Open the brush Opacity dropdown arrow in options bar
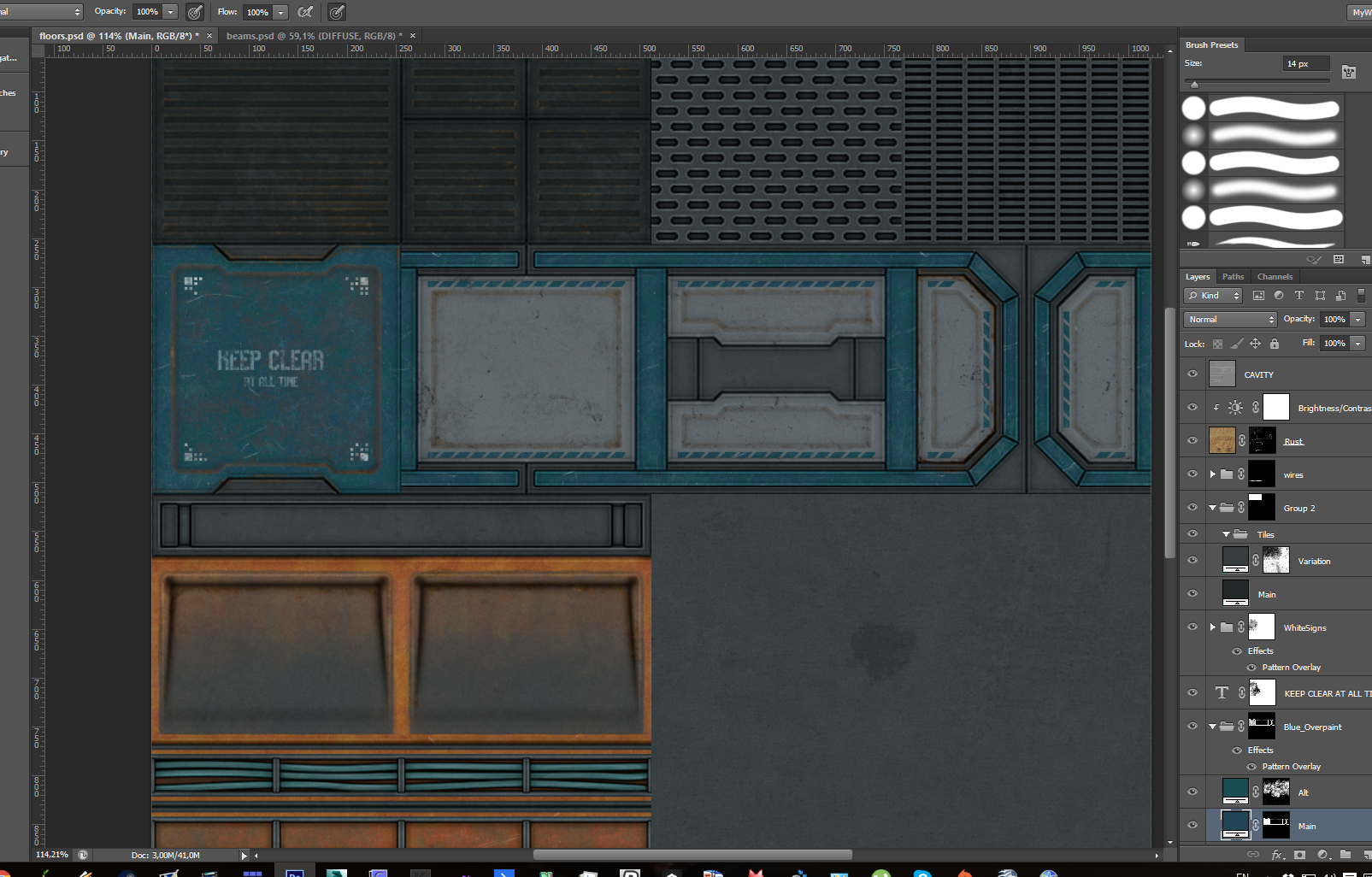 click(x=170, y=12)
